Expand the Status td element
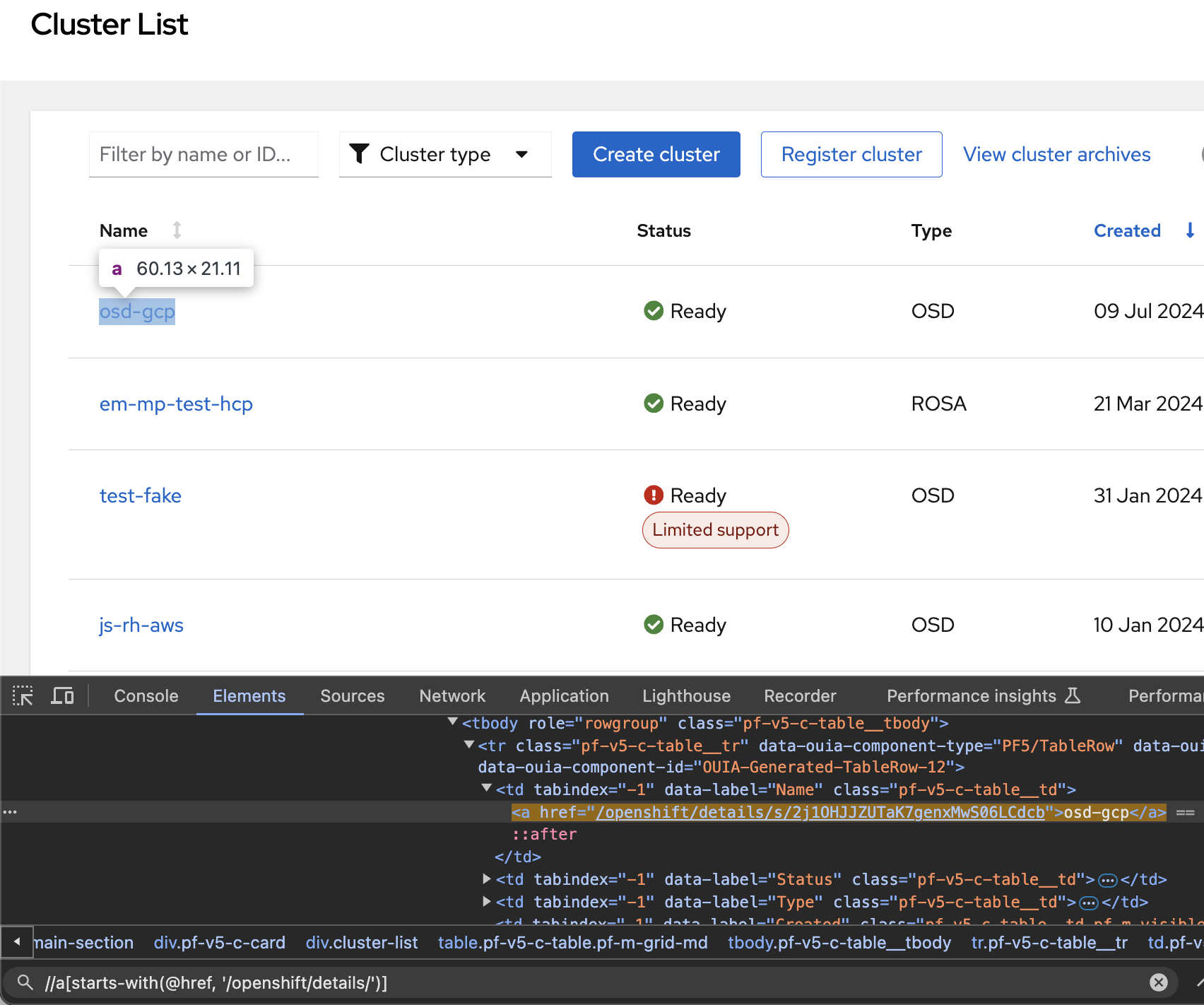1204x1005 pixels. click(487, 879)
